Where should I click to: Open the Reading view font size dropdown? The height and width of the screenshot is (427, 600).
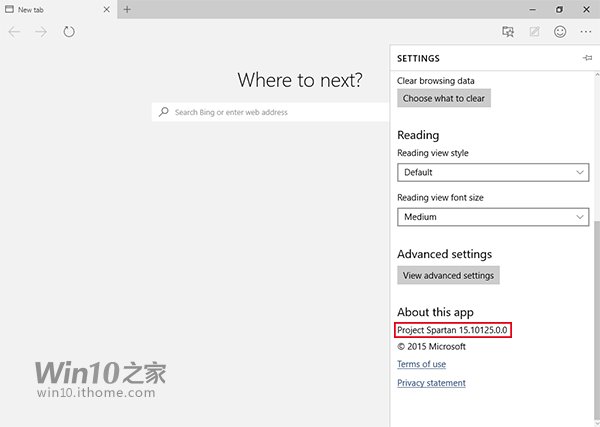(492, 216)
